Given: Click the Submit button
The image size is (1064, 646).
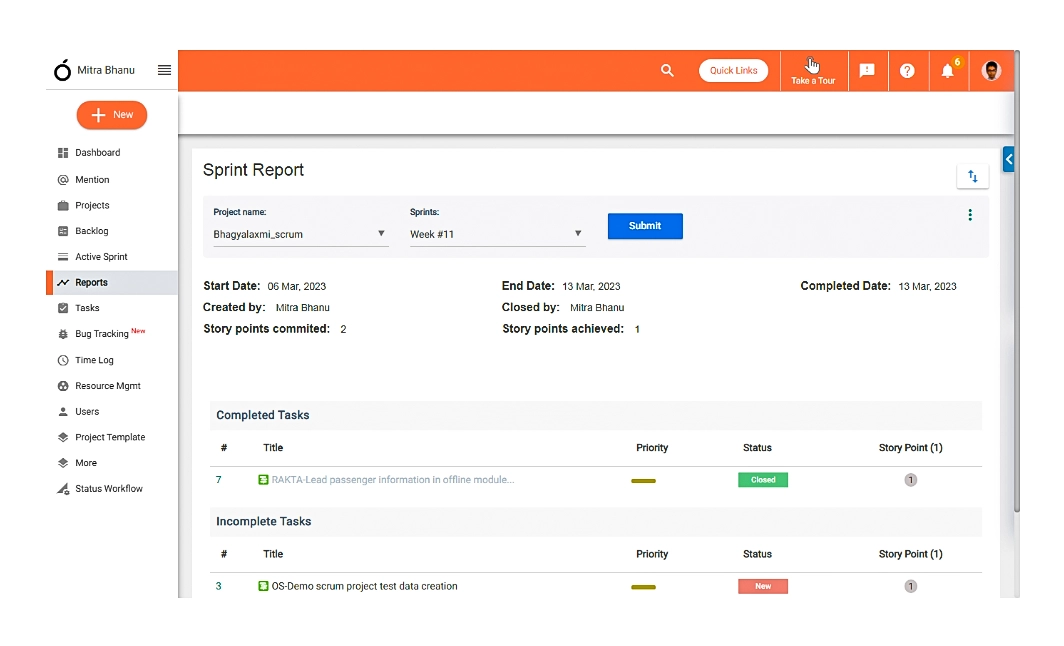Looking at the screenshot, I should click(x=645, y=226).
